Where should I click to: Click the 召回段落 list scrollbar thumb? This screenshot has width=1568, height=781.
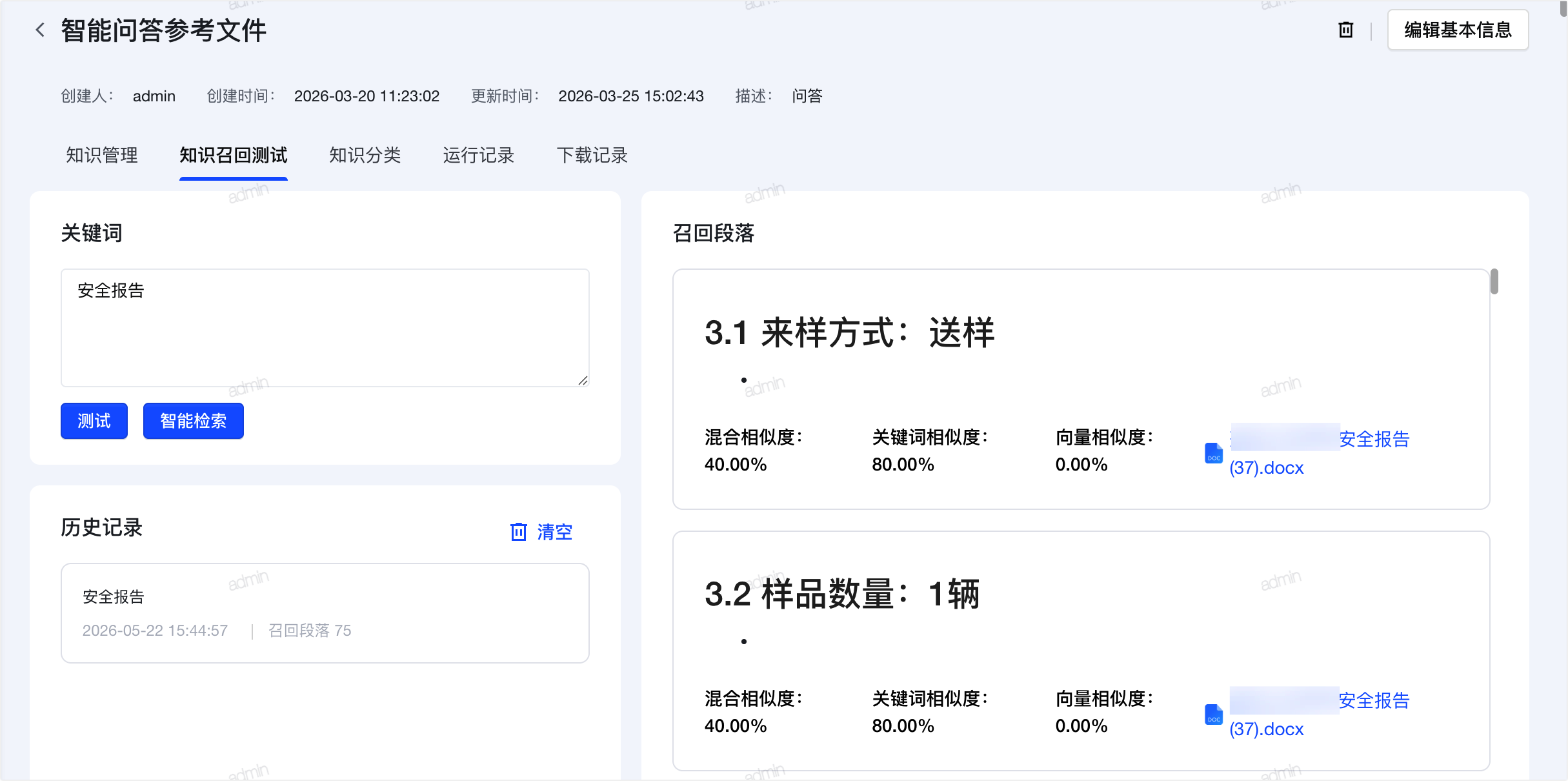point(1494,281)
